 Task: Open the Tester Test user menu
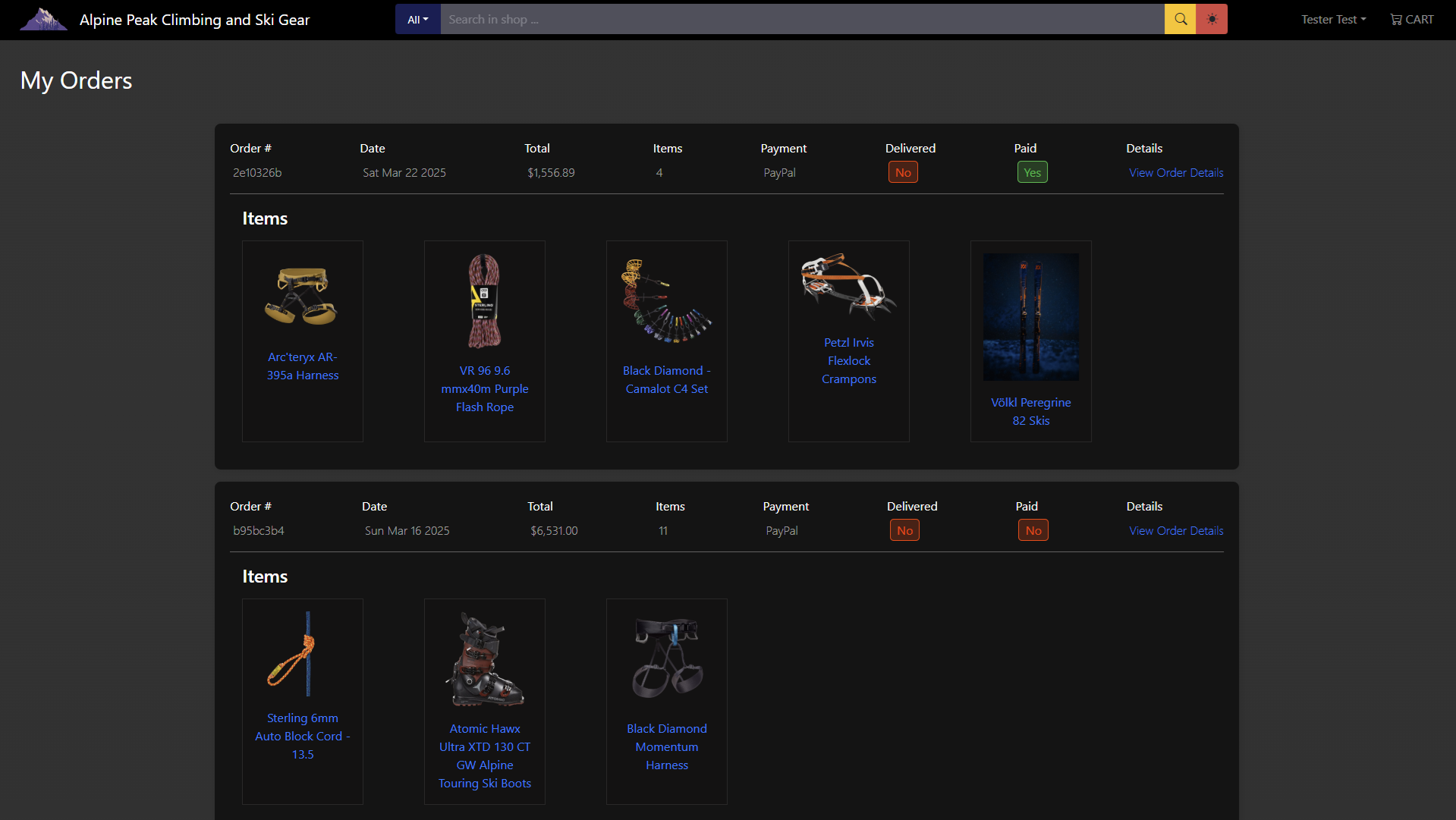pos(1333,20)
